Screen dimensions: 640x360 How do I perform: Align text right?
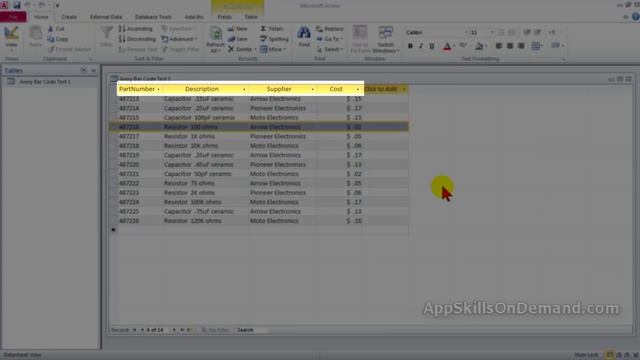[x=521, y=46]
